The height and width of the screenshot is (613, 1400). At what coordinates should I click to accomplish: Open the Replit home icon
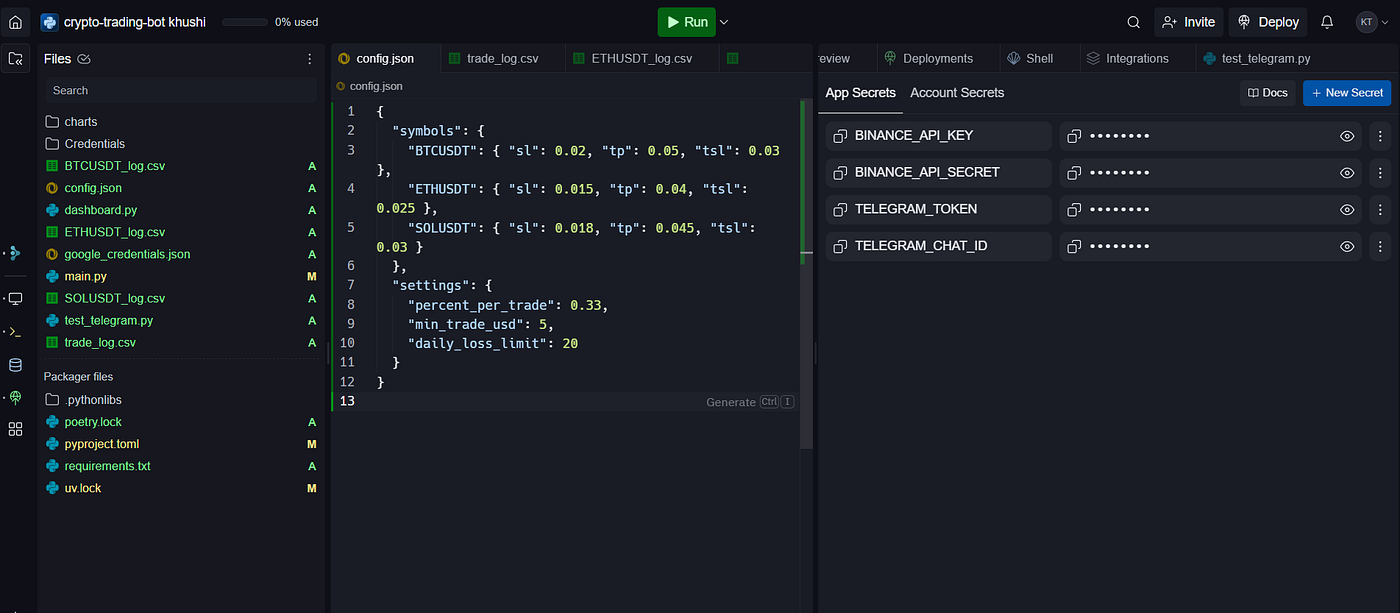pos(15,22)
